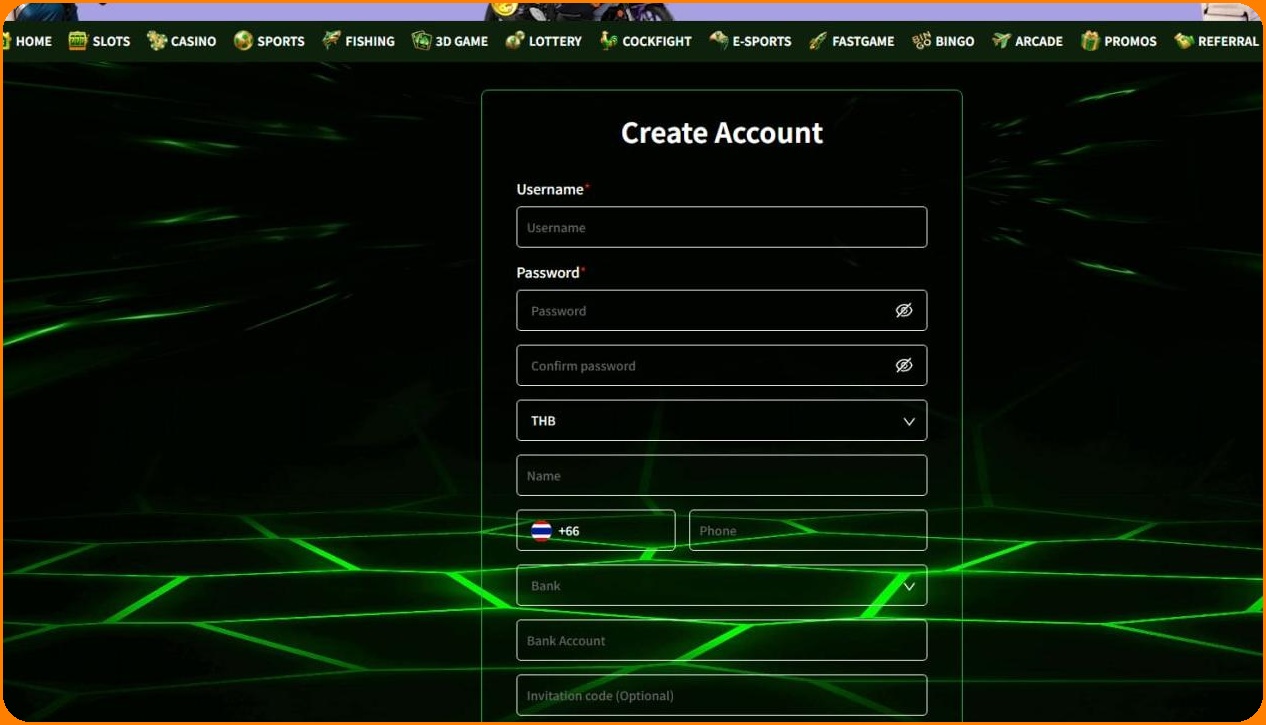Click the soccer ball SPORTS icon

pos(243,41)
